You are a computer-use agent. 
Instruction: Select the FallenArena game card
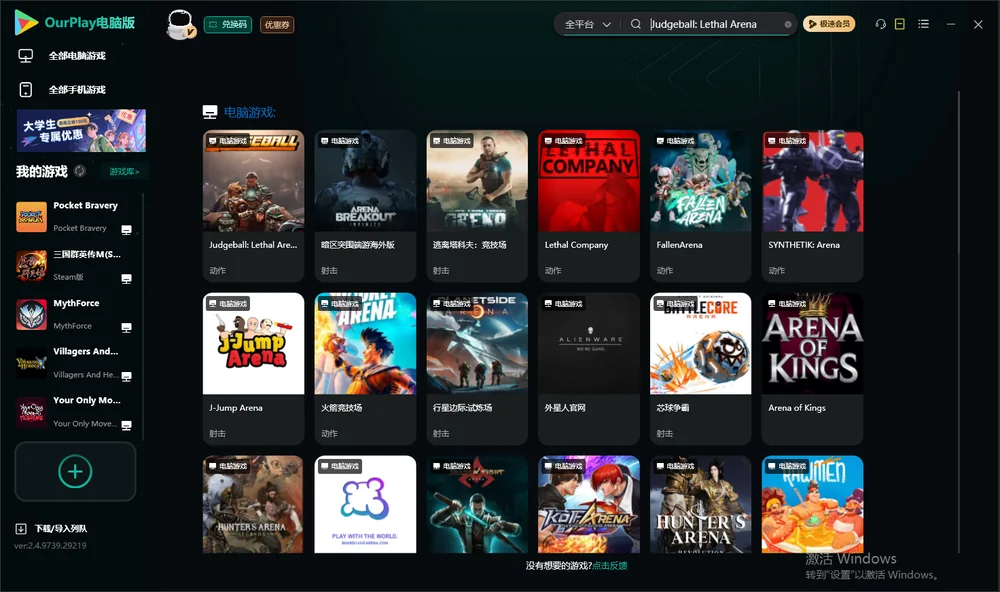click(x=701, y=206)
